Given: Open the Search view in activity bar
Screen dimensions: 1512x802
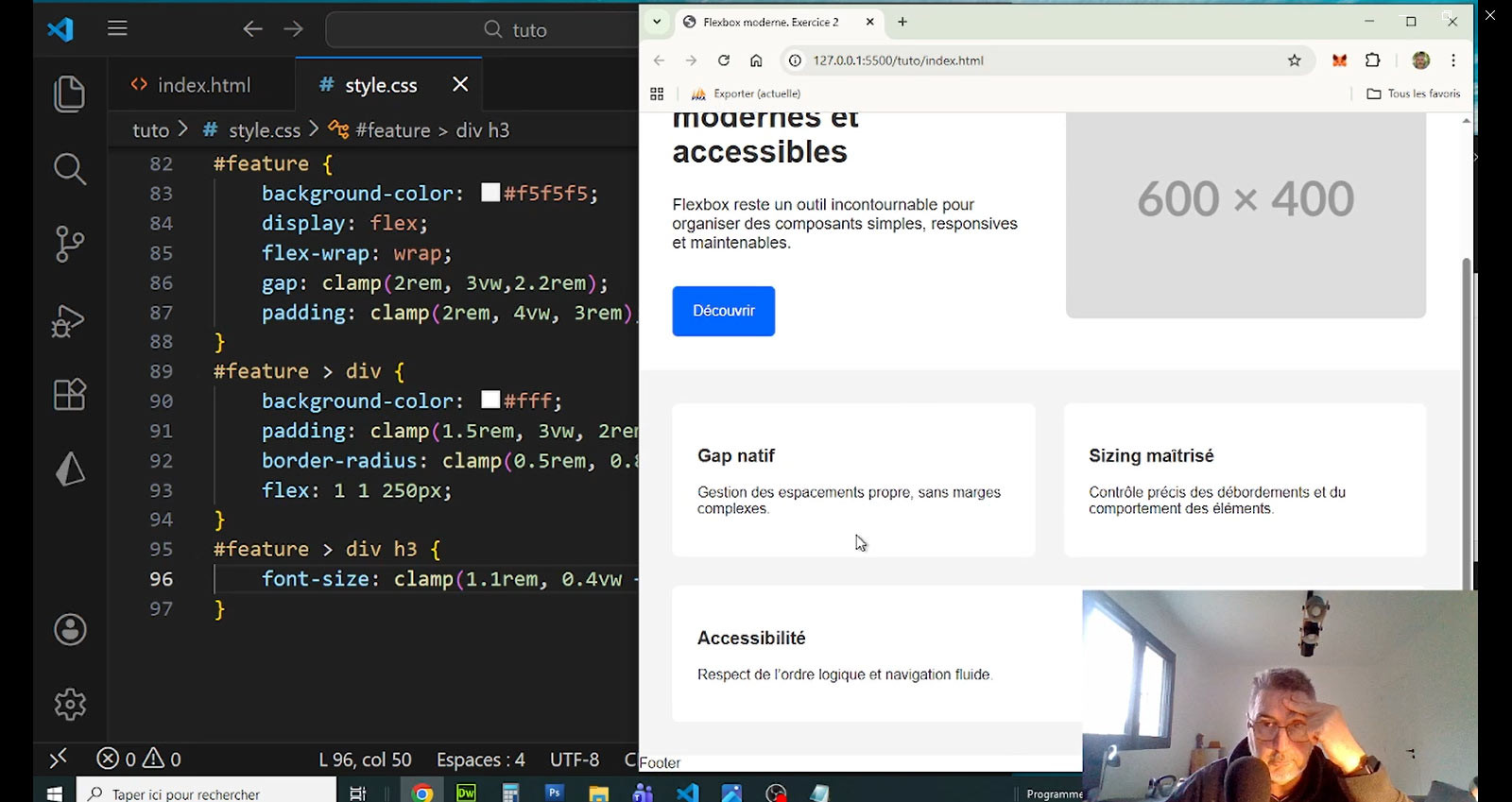Looking at the screenshot, I should [x=69, y=169].
